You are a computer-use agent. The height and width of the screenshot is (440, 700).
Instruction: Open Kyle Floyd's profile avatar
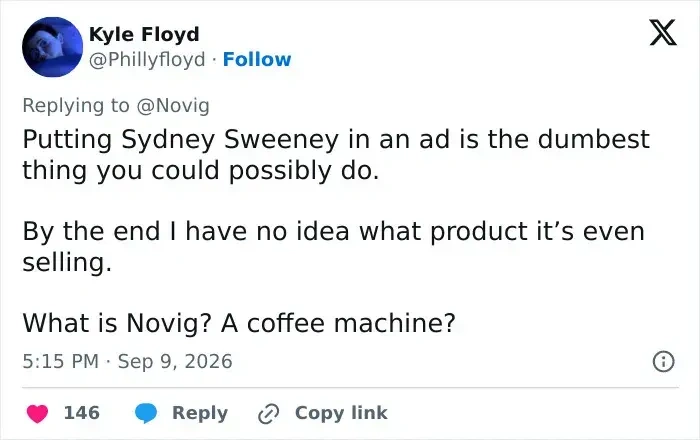coord(53,47)
